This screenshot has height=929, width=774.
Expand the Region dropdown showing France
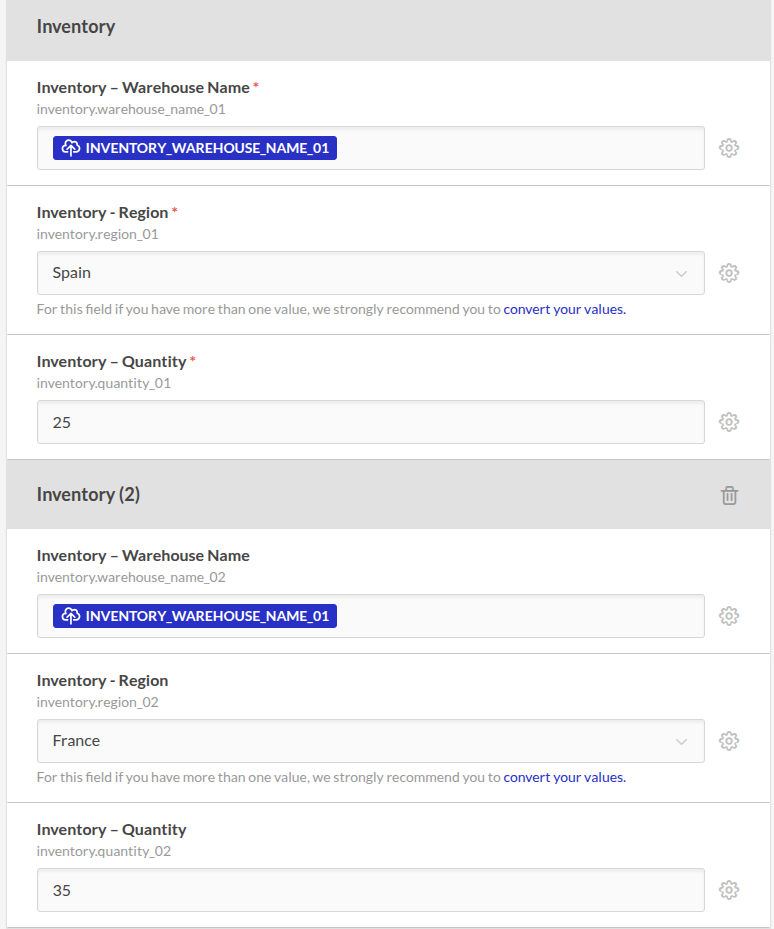(370, 741)
